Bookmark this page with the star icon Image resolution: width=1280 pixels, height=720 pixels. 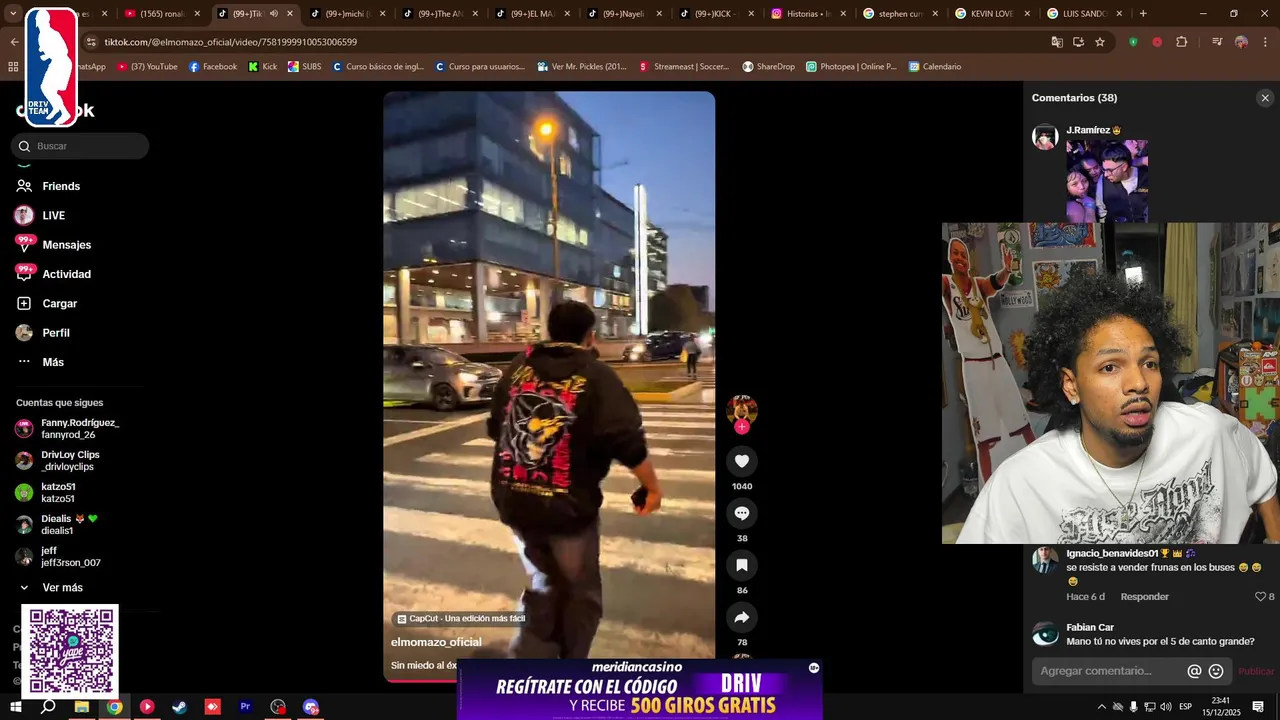click(x=1100, y=42)
